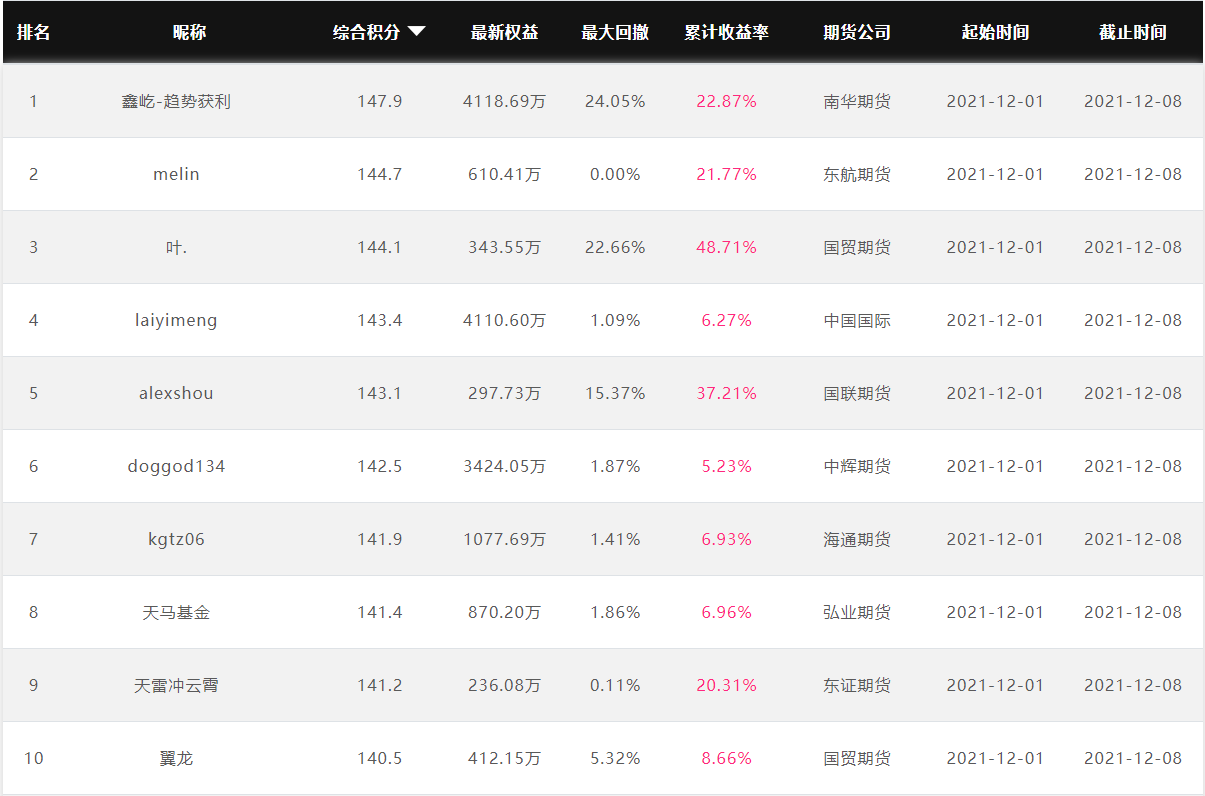Click the 累计收益率 column header
Image resolution: width=1205 pixels, height=796 pixels.
[727, 32]
